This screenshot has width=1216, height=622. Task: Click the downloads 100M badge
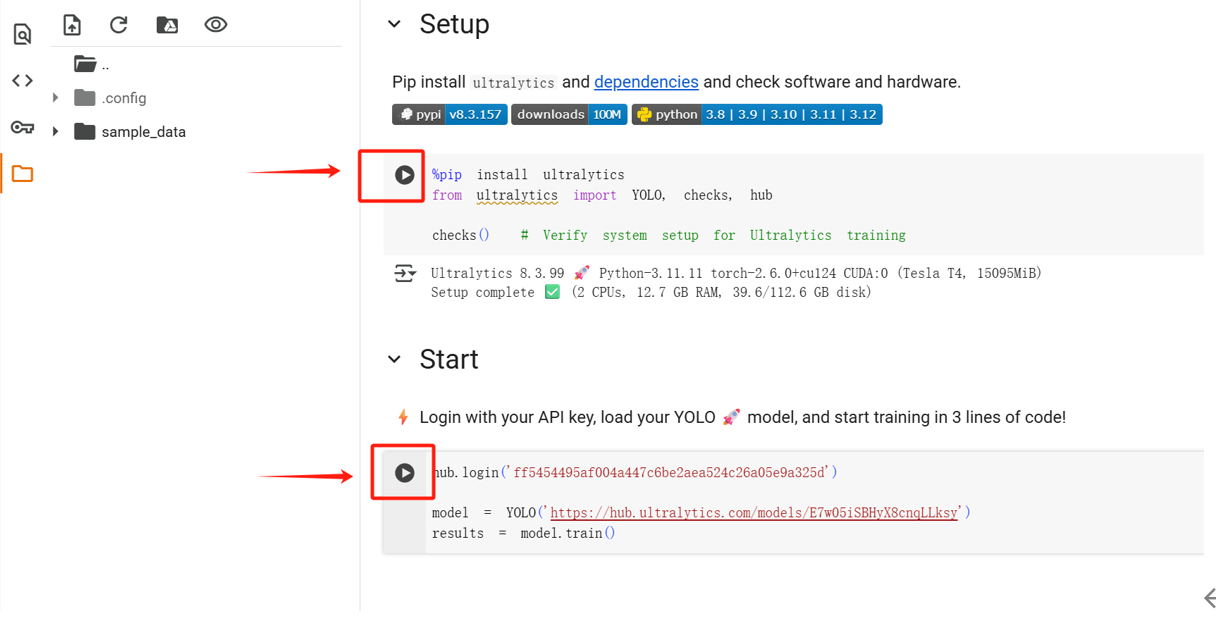569,115
